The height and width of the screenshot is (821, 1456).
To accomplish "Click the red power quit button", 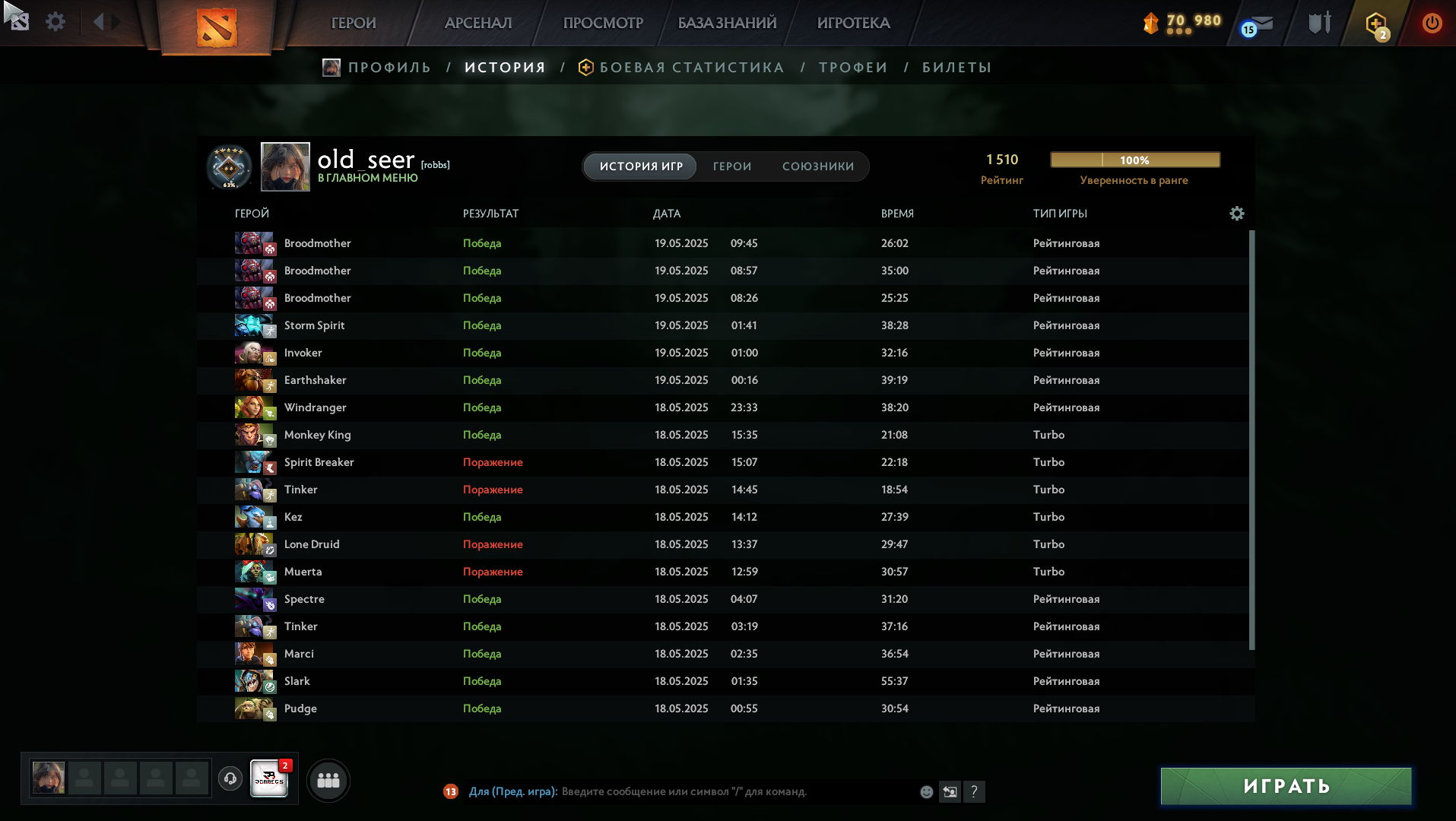I will pyautogui.click(x=1432, y=23).
